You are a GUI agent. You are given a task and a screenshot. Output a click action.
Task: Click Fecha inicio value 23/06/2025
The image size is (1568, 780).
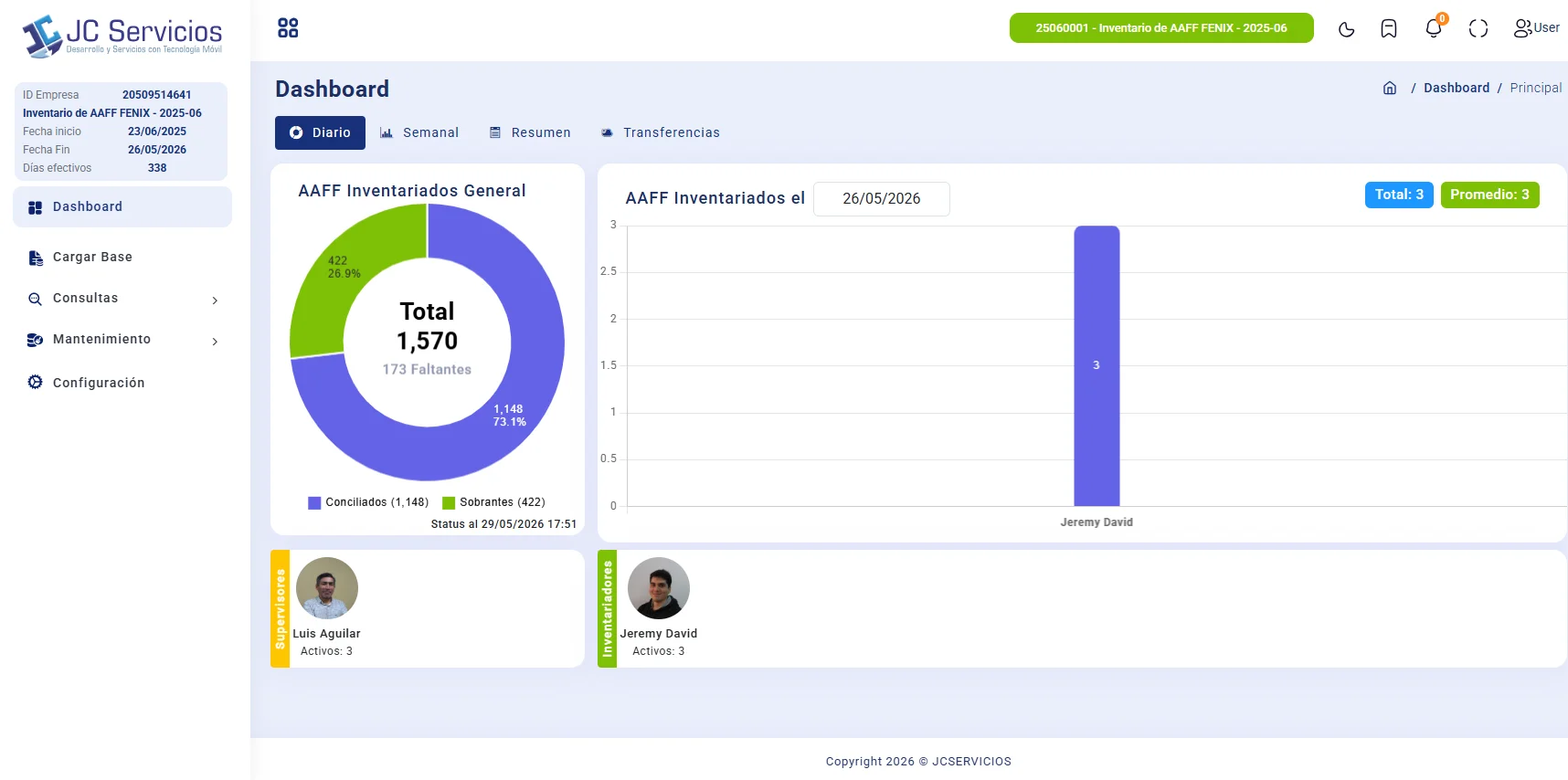[x=157, y=132]
